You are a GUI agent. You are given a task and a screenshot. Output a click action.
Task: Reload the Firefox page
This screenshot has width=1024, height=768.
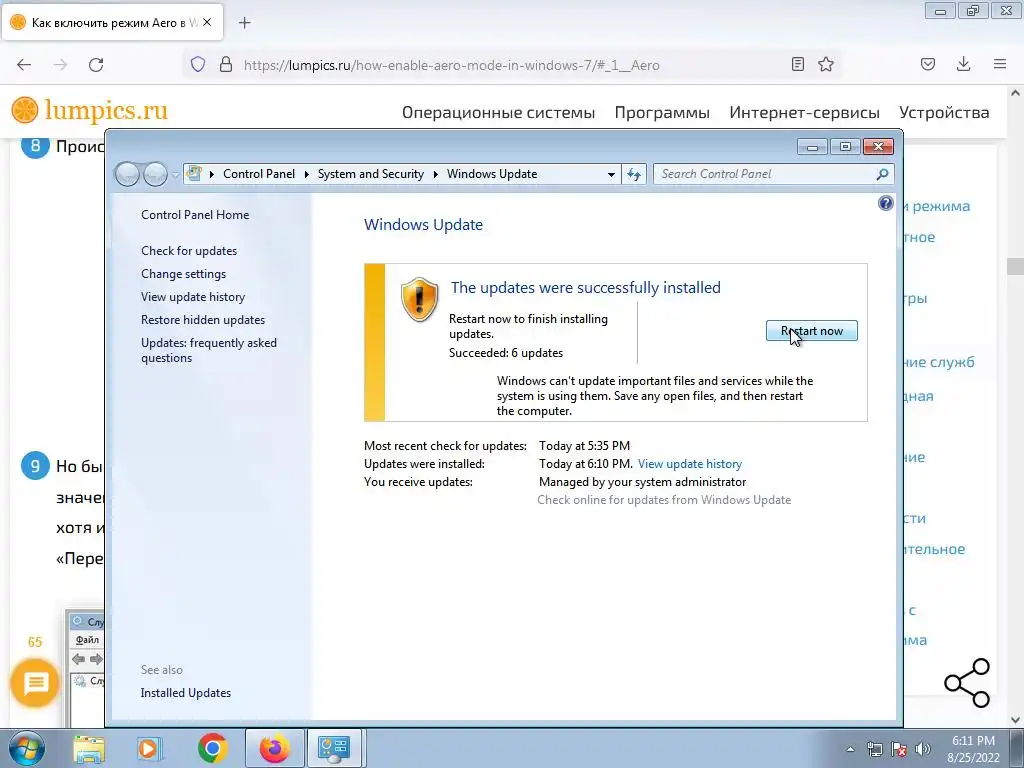[x=96, y=64]
